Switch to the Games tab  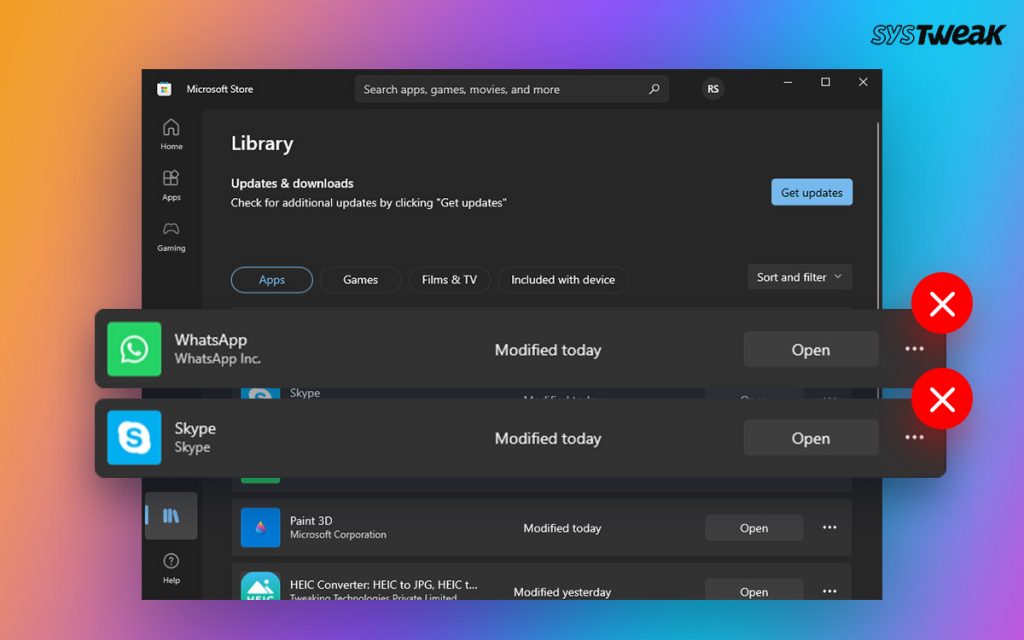[360, 280]
